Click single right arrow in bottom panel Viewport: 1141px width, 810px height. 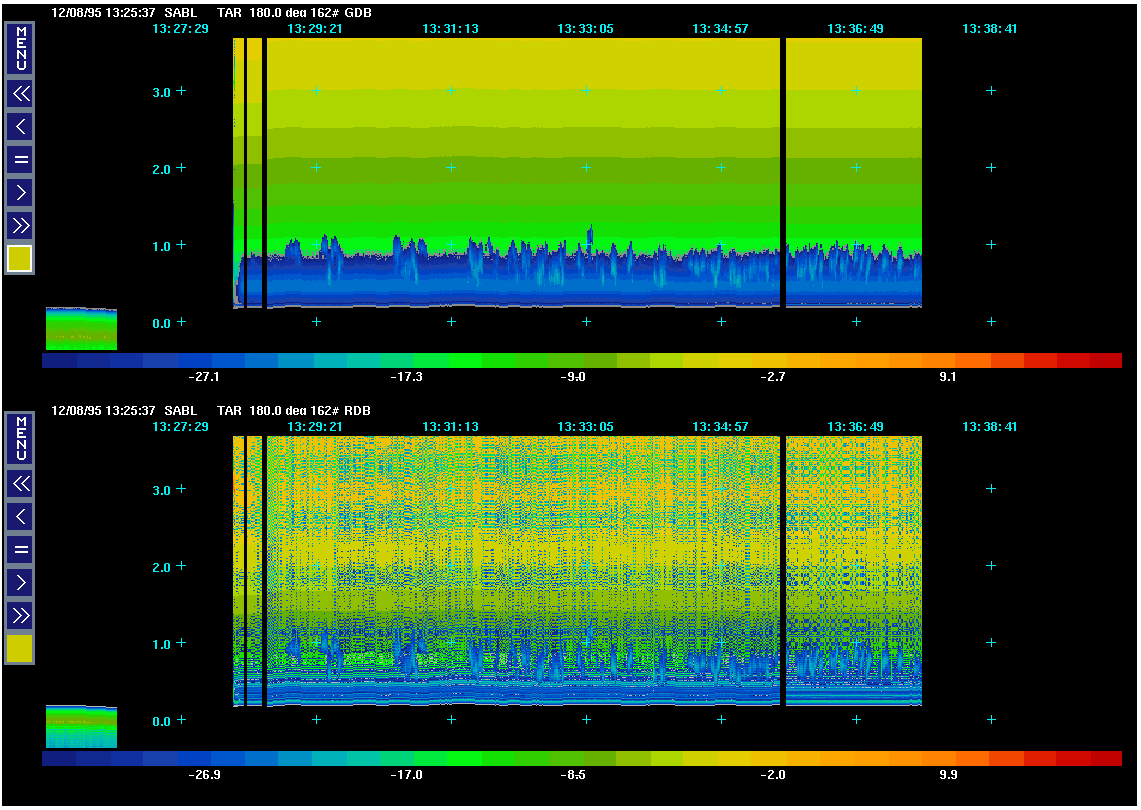pyautogui.click(x=20, y=582)
